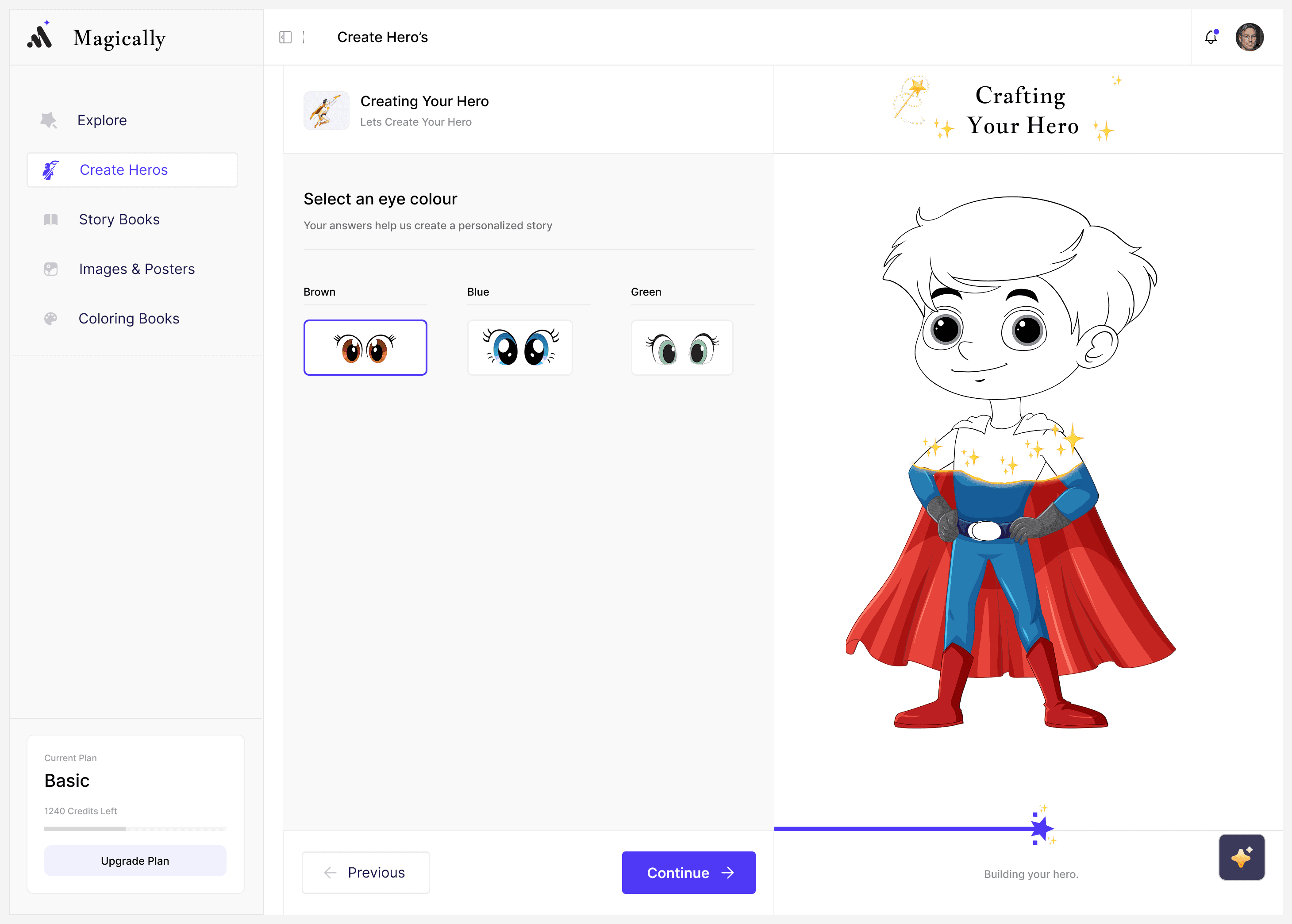Click the Magically logo icon
The width and height of the screenshot is (1292, 924).
click(x=40, y=36)
